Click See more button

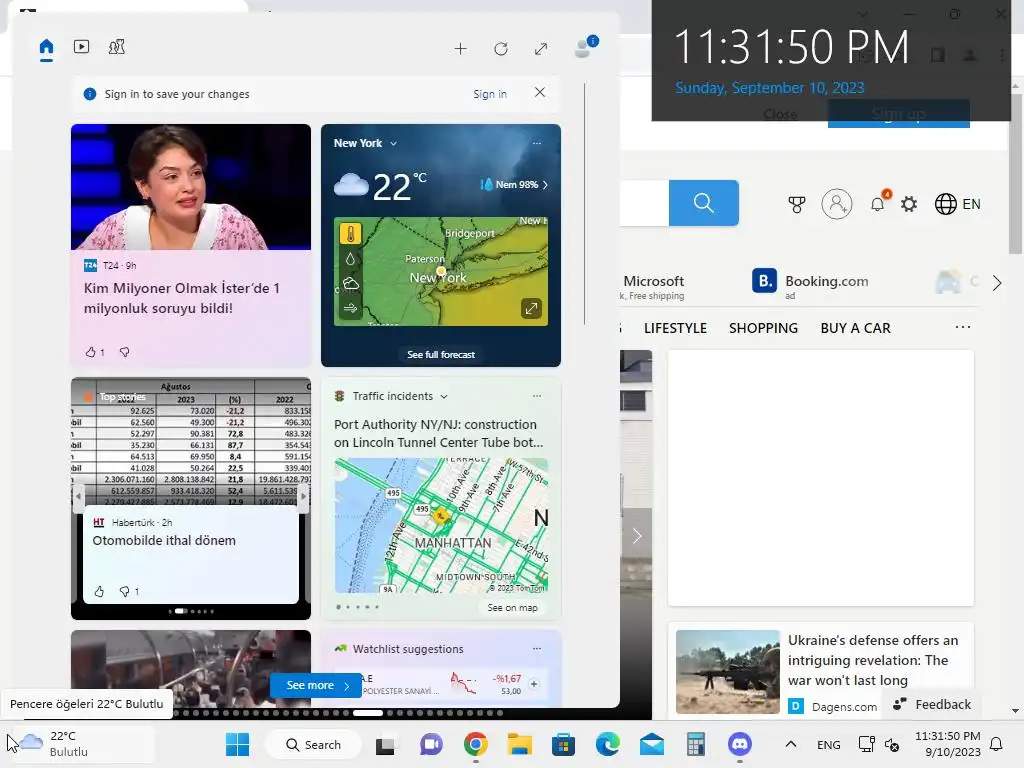(316, 685)
